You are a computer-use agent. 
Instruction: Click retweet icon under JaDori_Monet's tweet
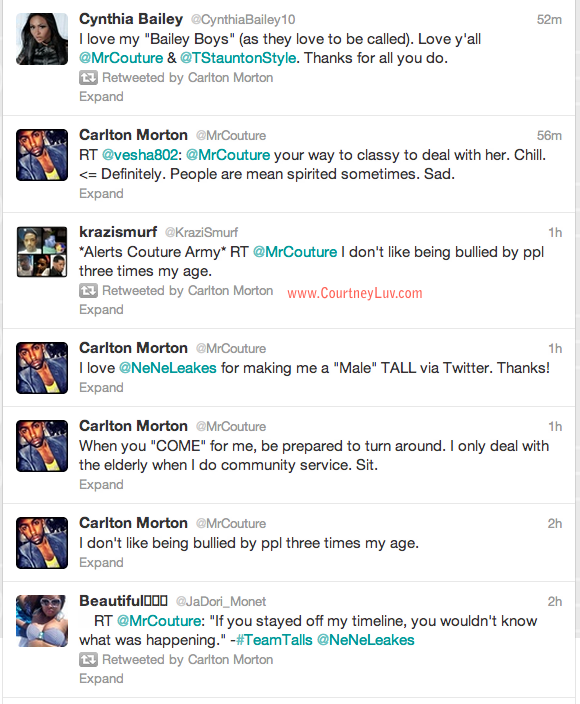88,660
